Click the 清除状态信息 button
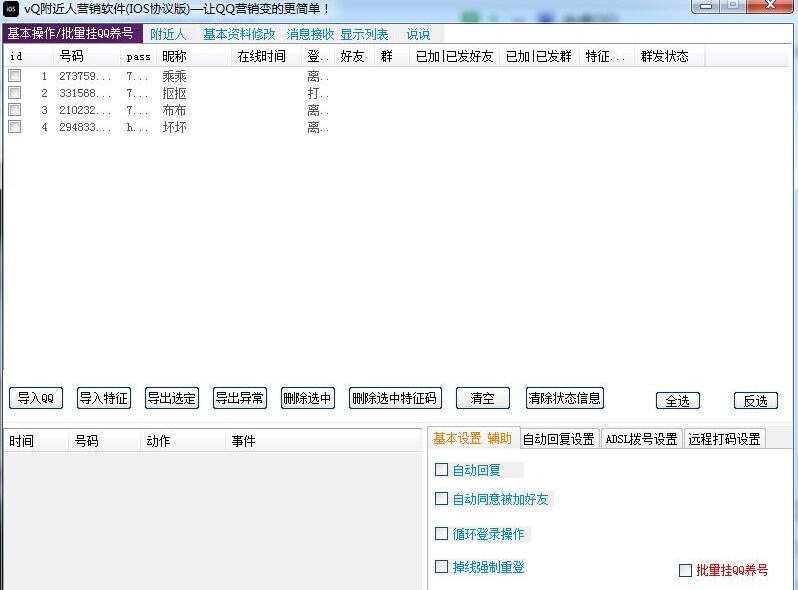The height and width of the screenshot is (590, 798). click(564, 398)
